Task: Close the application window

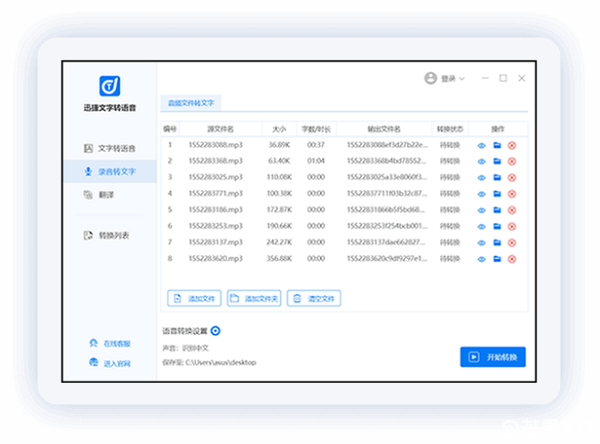Action: pos(522,78)
